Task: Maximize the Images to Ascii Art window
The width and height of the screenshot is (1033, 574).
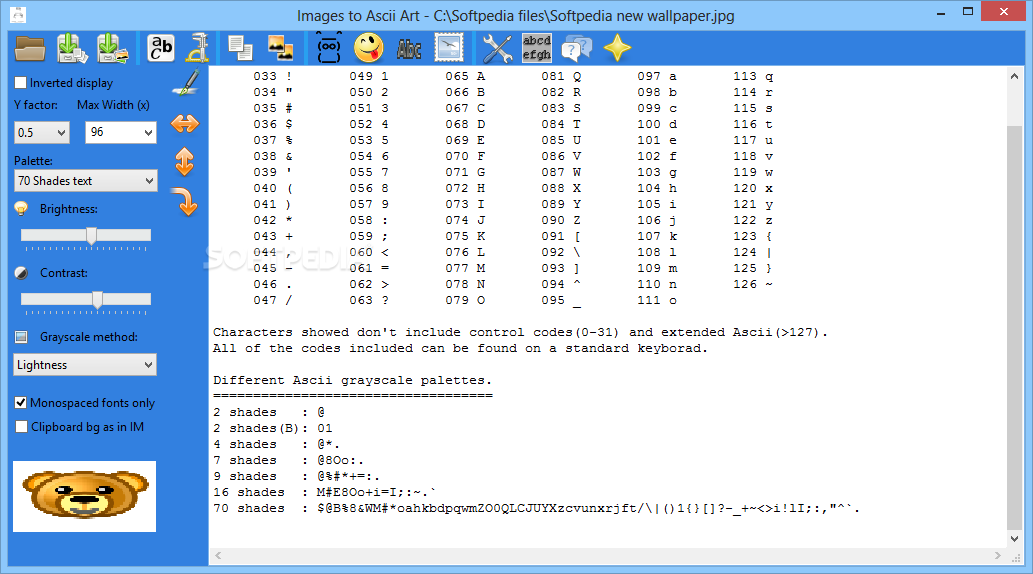Action: (968, 11)
